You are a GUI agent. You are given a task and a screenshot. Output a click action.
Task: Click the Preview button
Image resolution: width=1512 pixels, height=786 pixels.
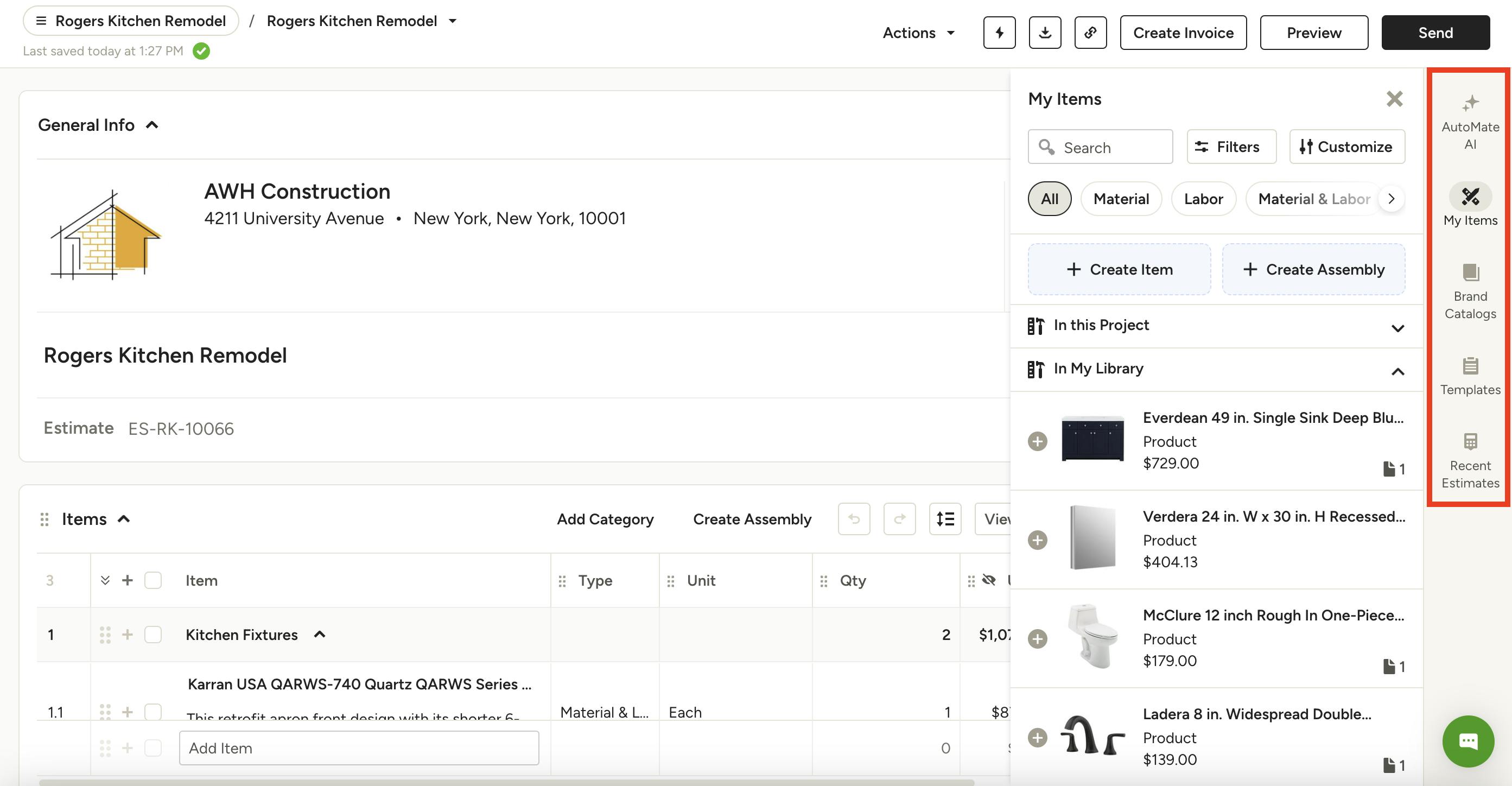[1313, 32]
